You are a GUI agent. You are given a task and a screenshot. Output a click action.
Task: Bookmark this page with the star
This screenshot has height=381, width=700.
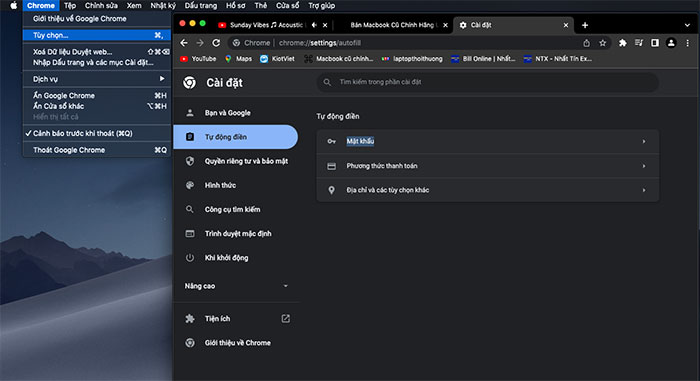click(603, 43)
